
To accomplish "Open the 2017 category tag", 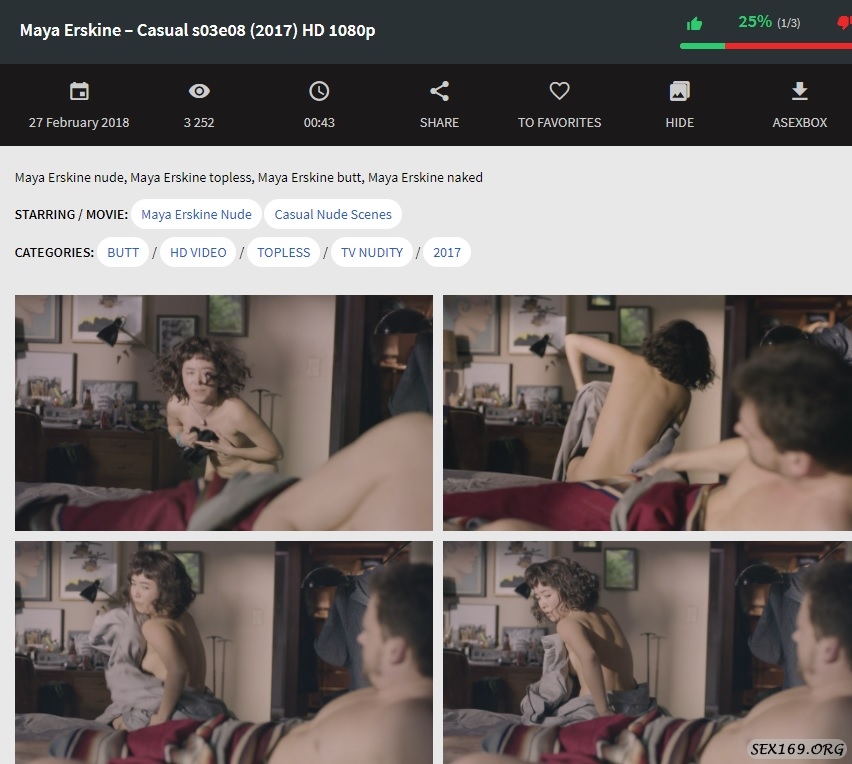I will [x=447, y=252].
